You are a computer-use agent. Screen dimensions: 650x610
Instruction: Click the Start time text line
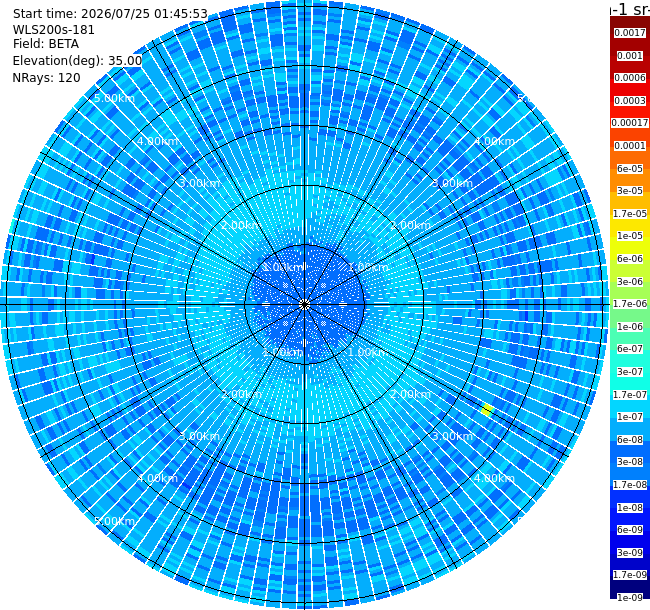coord(110,14)
